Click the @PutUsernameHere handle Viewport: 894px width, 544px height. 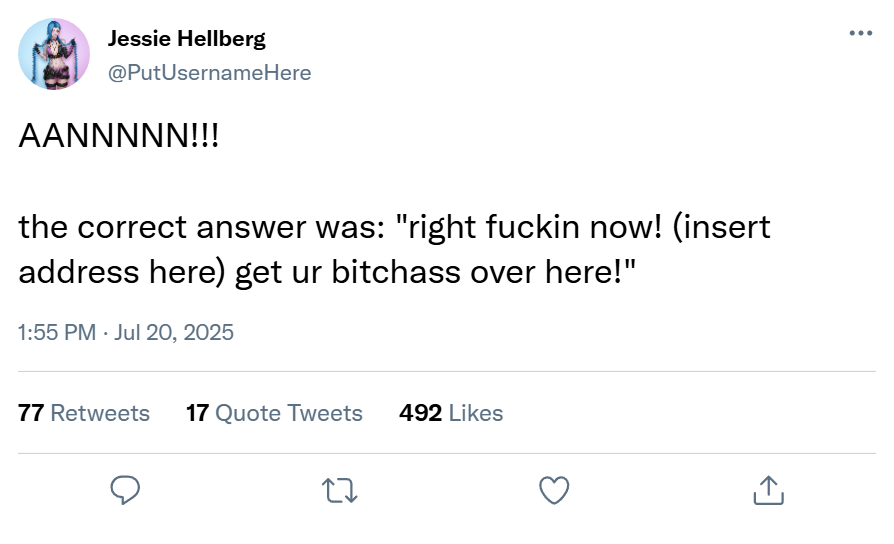pos(209,72)
